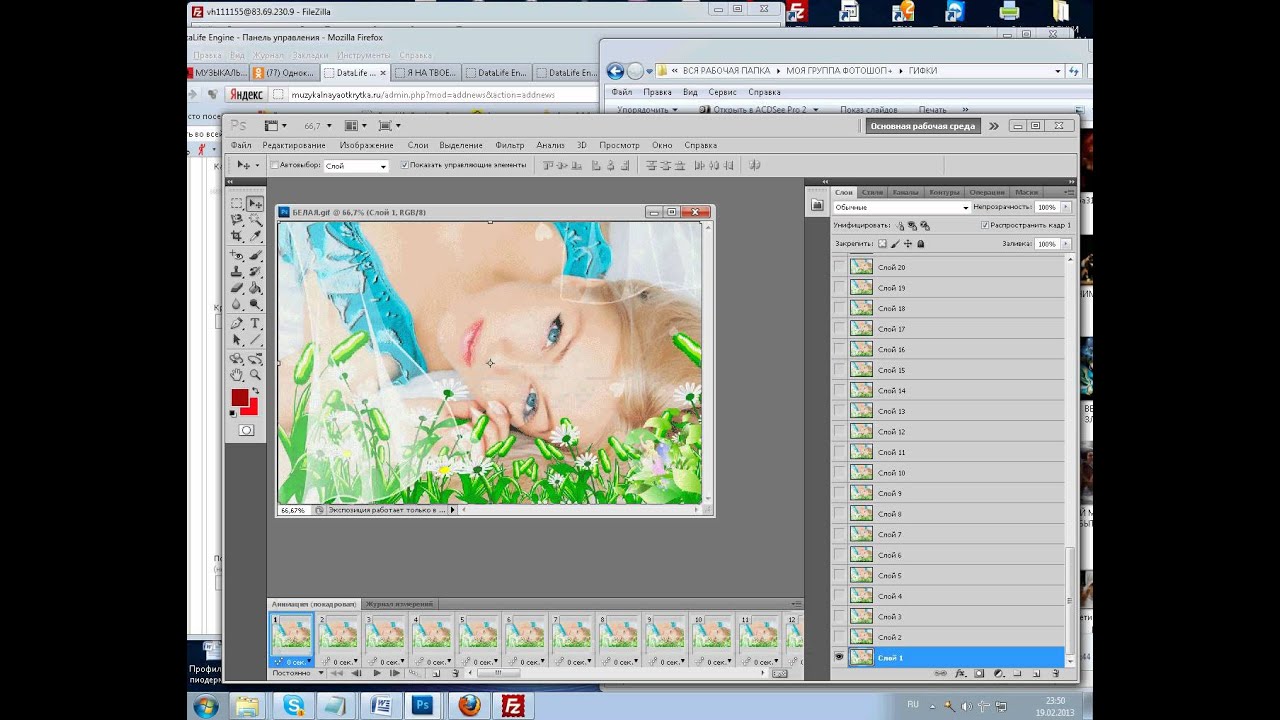The height and width of the screenshot is (720, 1280).
Task: Click Показ слайдов in Explorer window
Action: 869,109
